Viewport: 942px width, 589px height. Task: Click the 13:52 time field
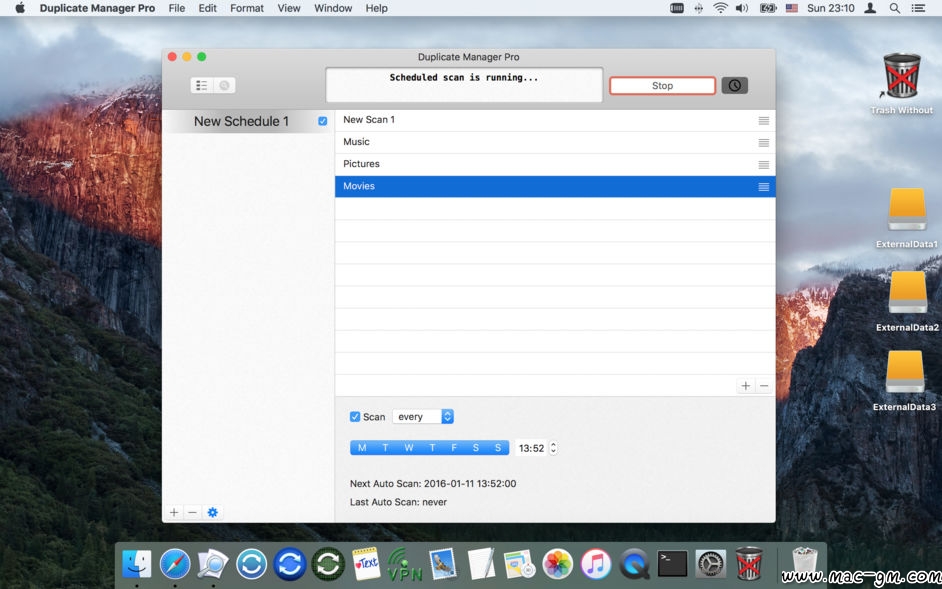531,448
